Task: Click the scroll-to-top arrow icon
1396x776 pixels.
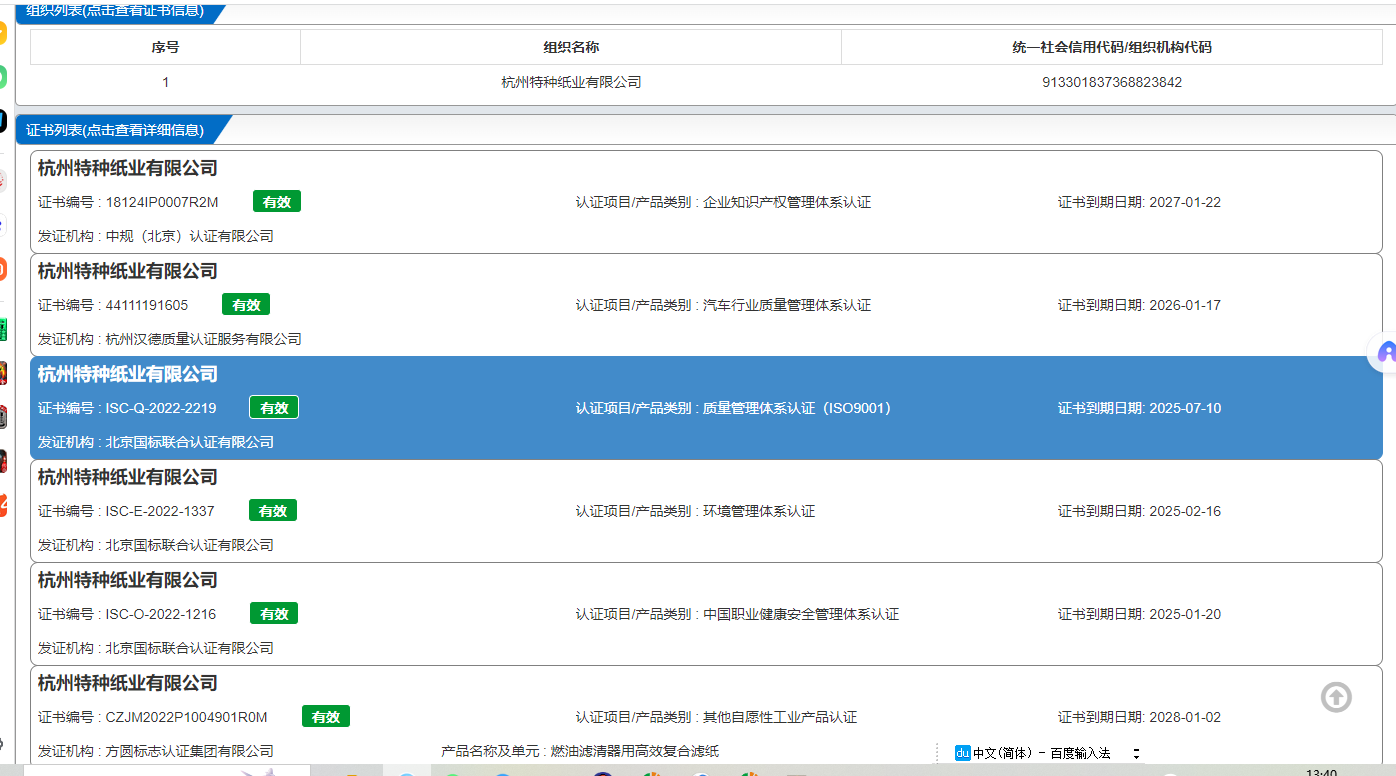Action: (x=1336, y=697)
